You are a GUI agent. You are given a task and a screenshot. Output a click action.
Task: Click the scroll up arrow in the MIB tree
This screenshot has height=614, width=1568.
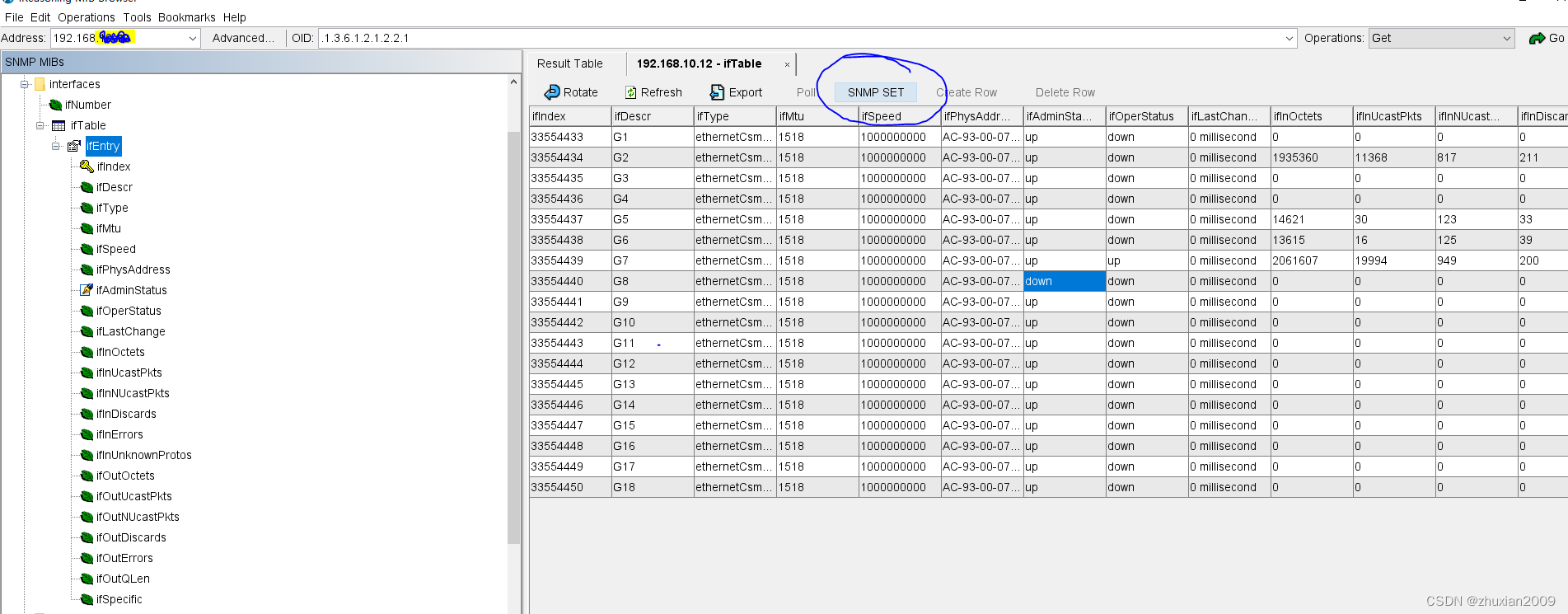click(513, 82)
